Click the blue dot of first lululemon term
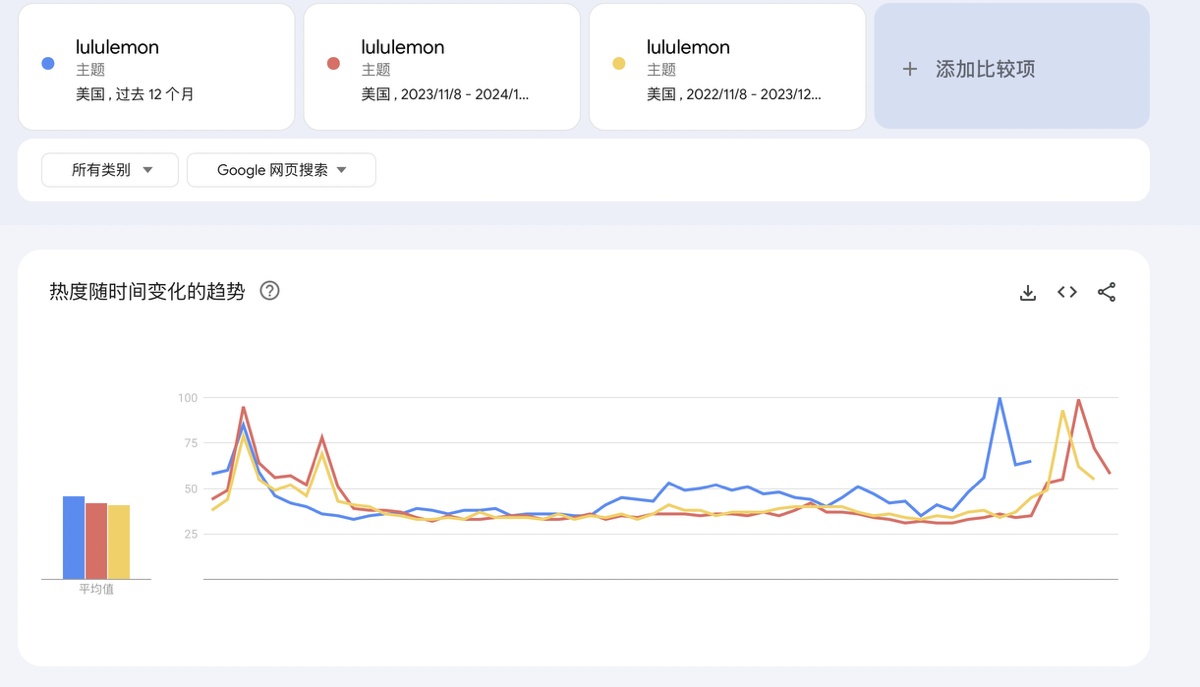1200x687 pixels. pos(48,64)
